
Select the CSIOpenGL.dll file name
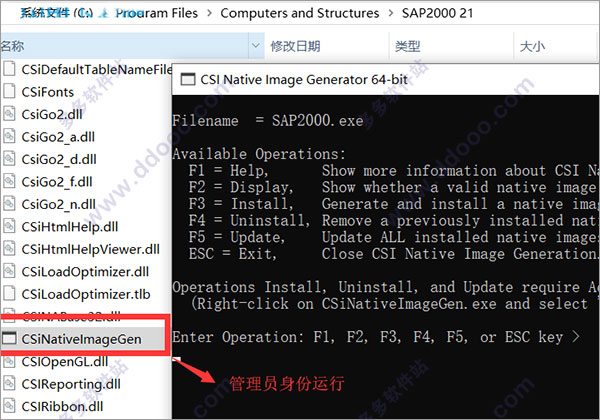coord(65,361)
